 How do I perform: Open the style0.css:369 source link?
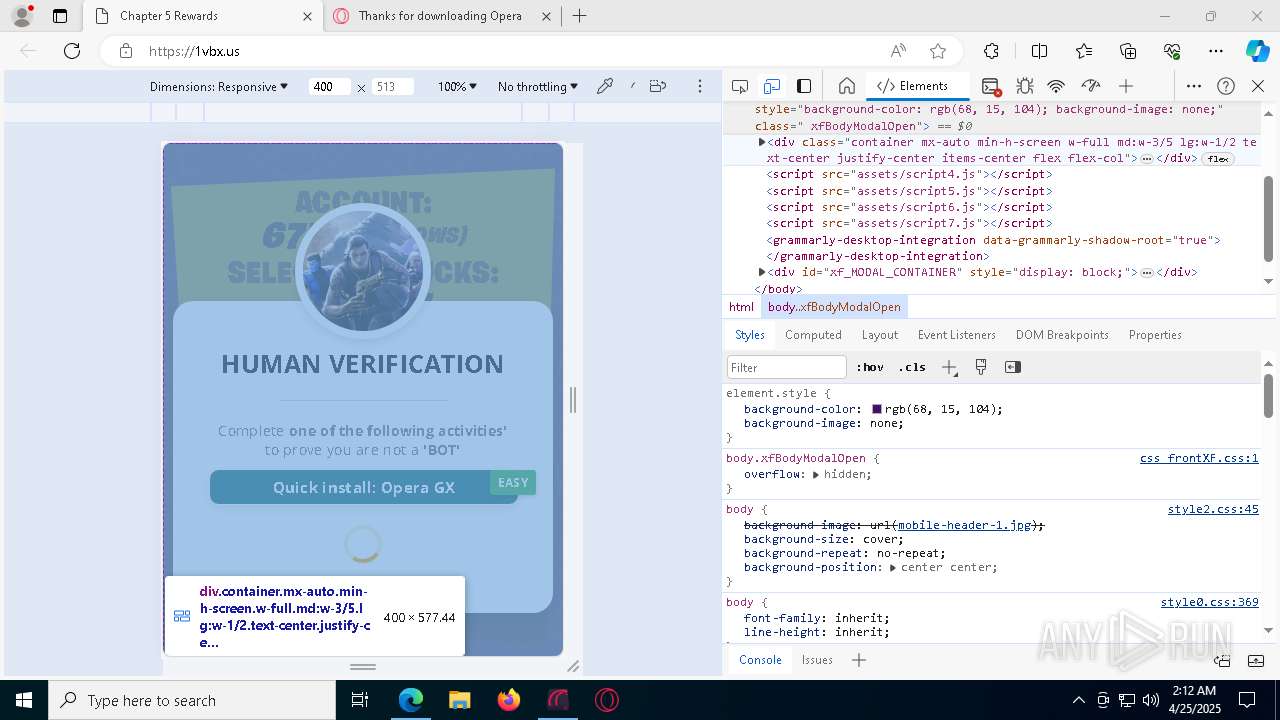[1209, 602]
